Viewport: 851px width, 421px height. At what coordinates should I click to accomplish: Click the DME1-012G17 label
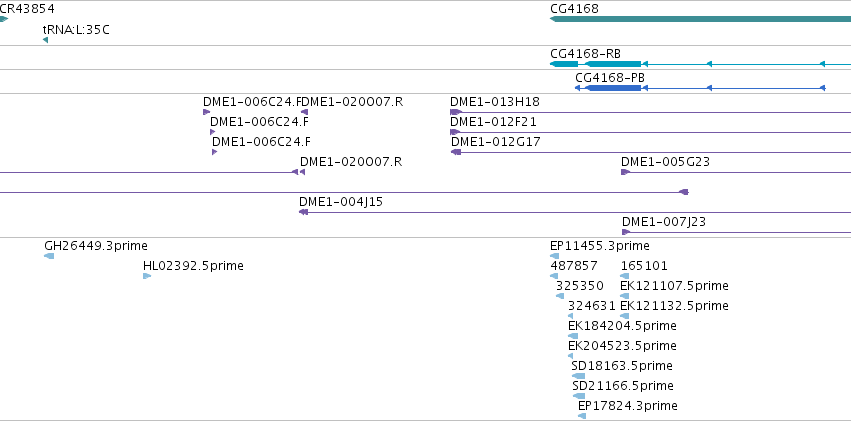(496, 142)
